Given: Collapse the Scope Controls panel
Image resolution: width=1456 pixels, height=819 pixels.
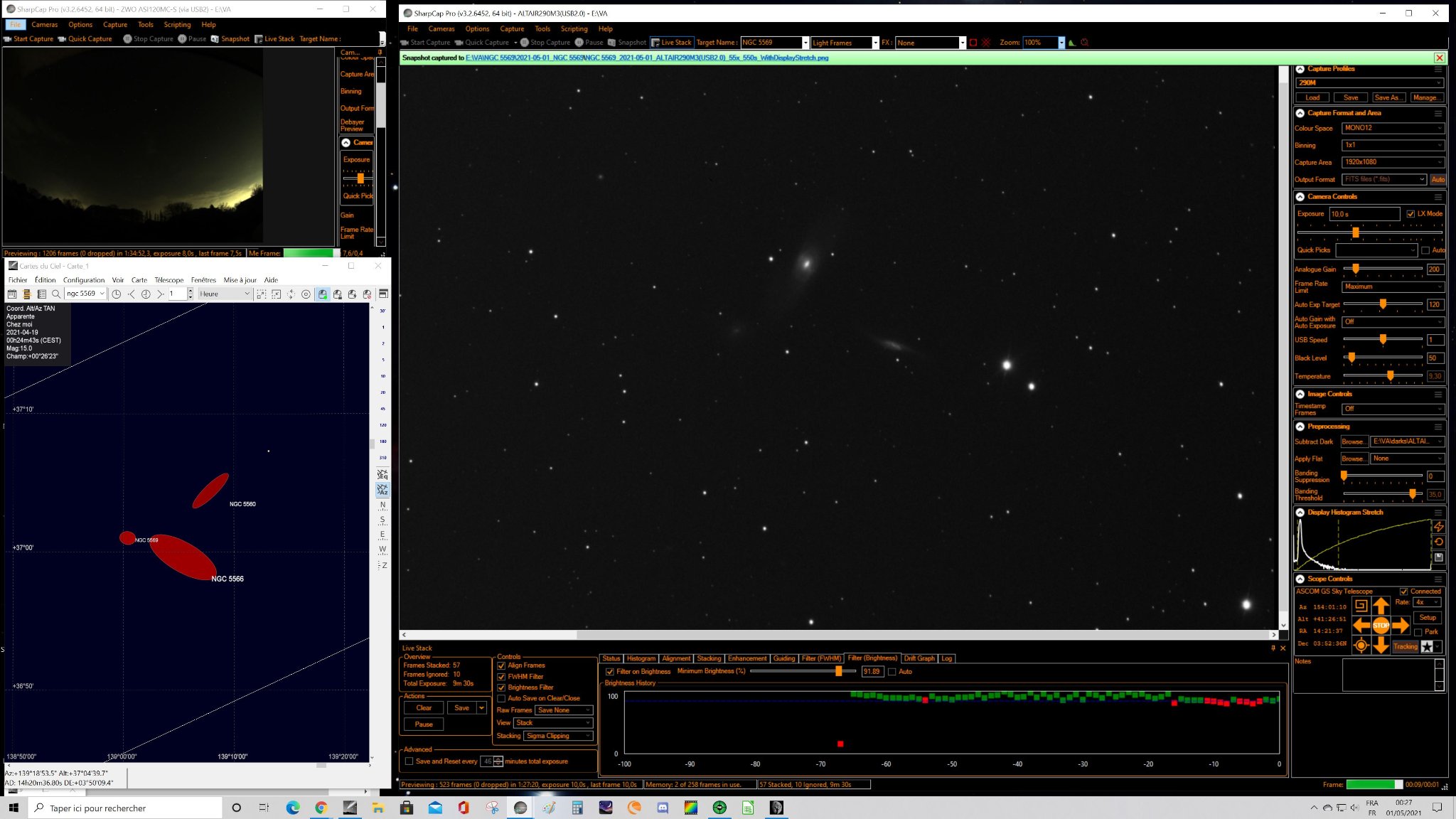Looking at the screenshot, I should 1300,579.
